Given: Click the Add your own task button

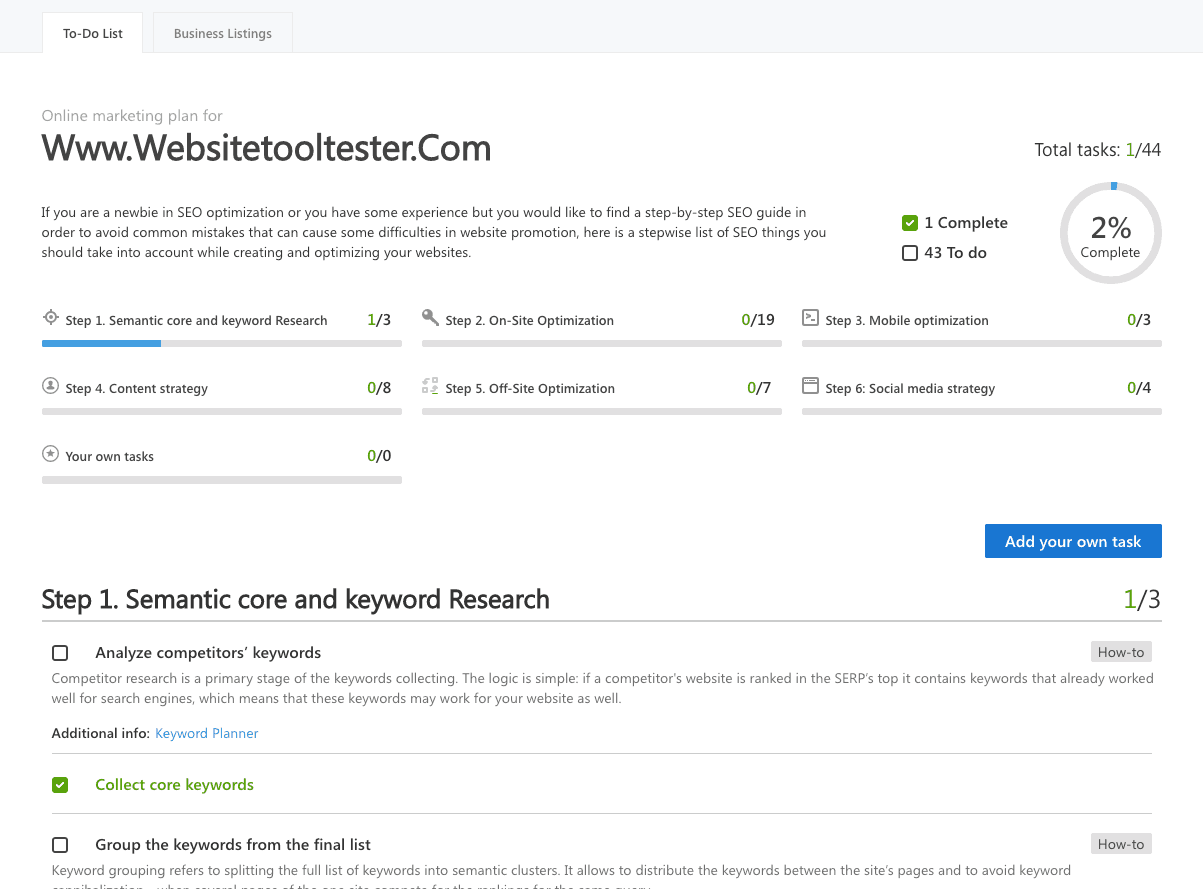Looking at the screenshot, I should (x=1073, y=541).
